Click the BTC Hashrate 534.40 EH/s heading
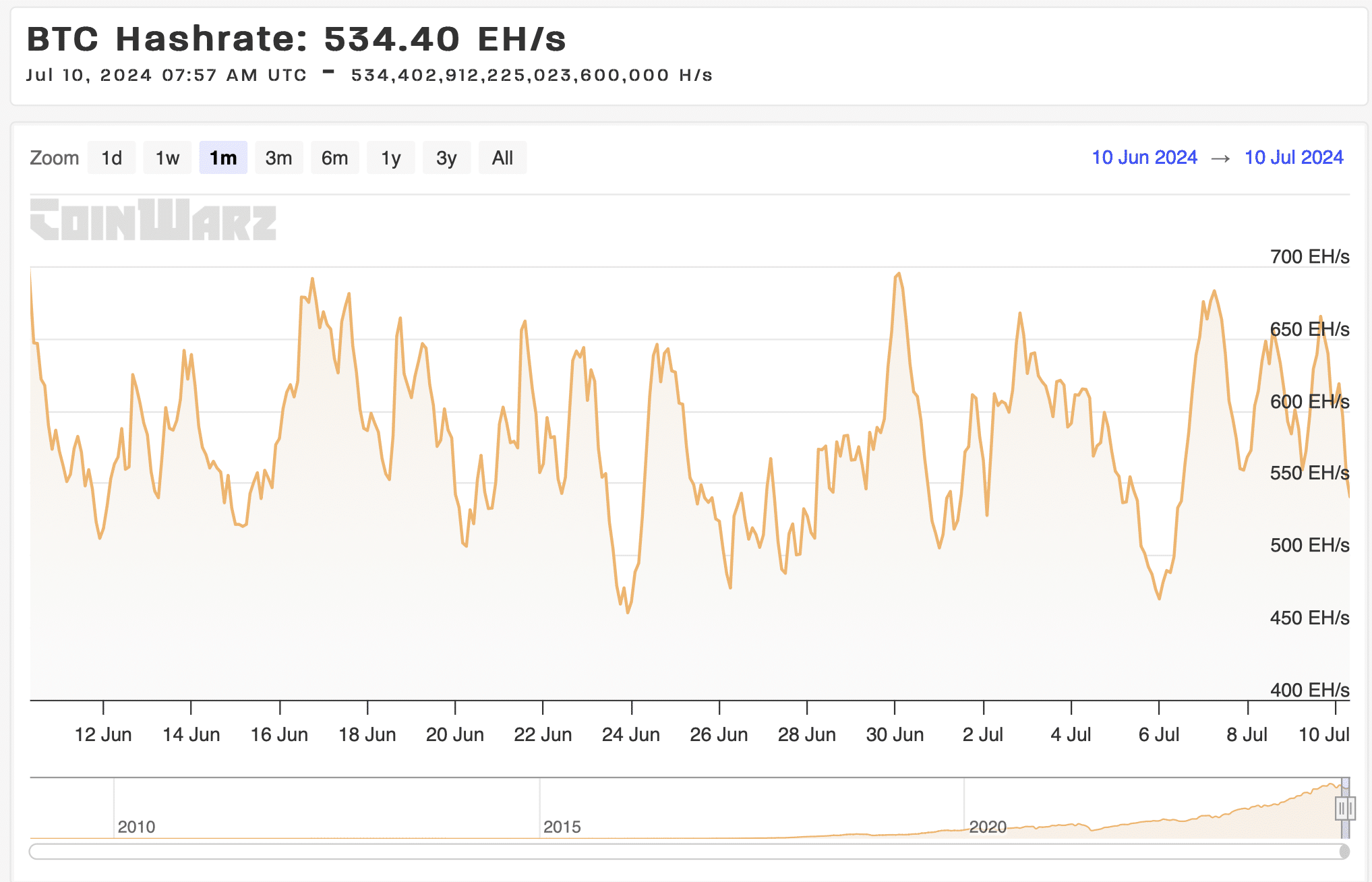Viewport: 1372px width, 882px height. 297,38
